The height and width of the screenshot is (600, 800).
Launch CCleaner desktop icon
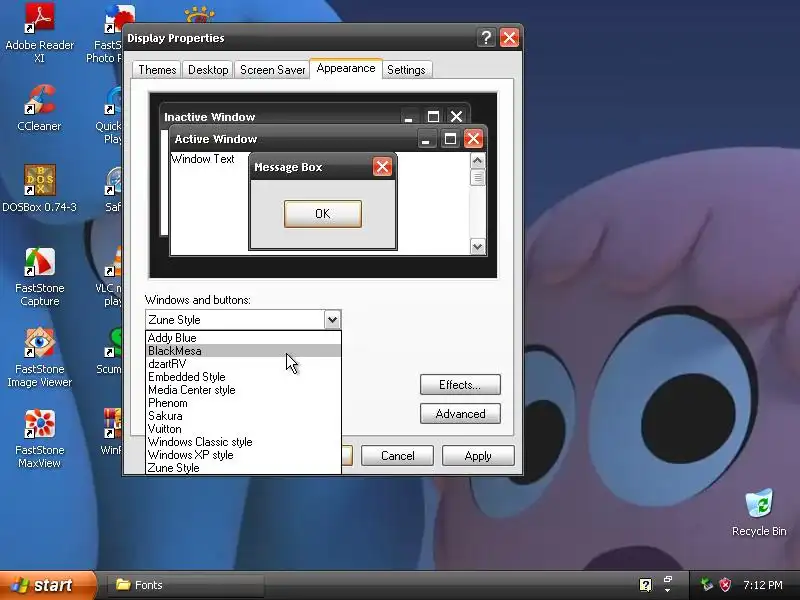tap(39, 108)
